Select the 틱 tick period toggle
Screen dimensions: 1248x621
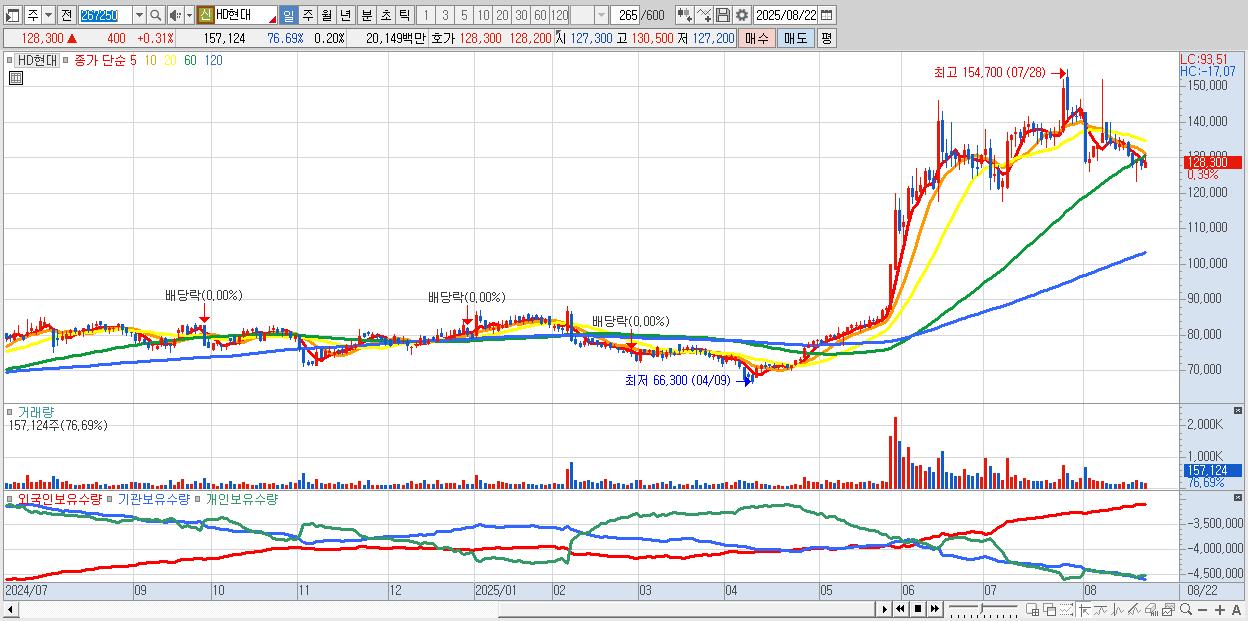[x=404, y=15]
